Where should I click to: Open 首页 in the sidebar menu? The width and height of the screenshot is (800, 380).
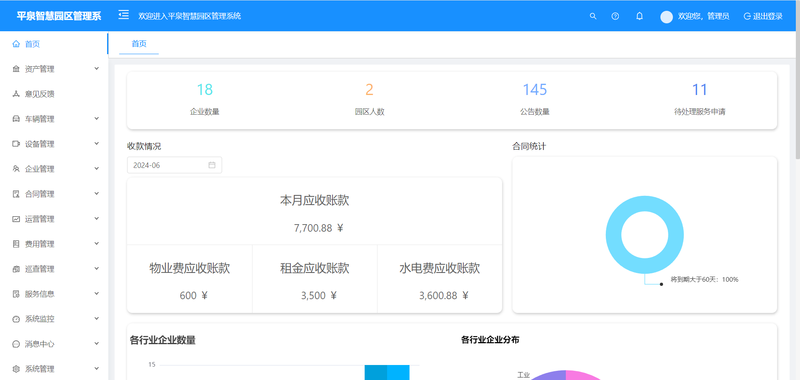(x=54, y=44)
